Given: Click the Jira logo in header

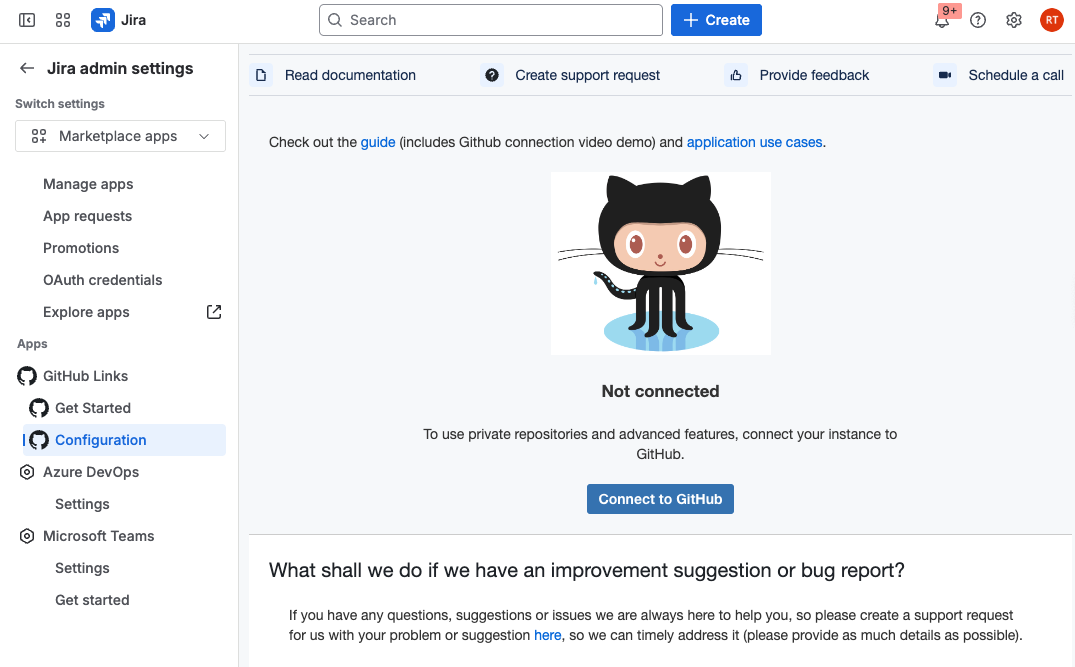Looking at the screenshot, I should [x=118, y=20].
